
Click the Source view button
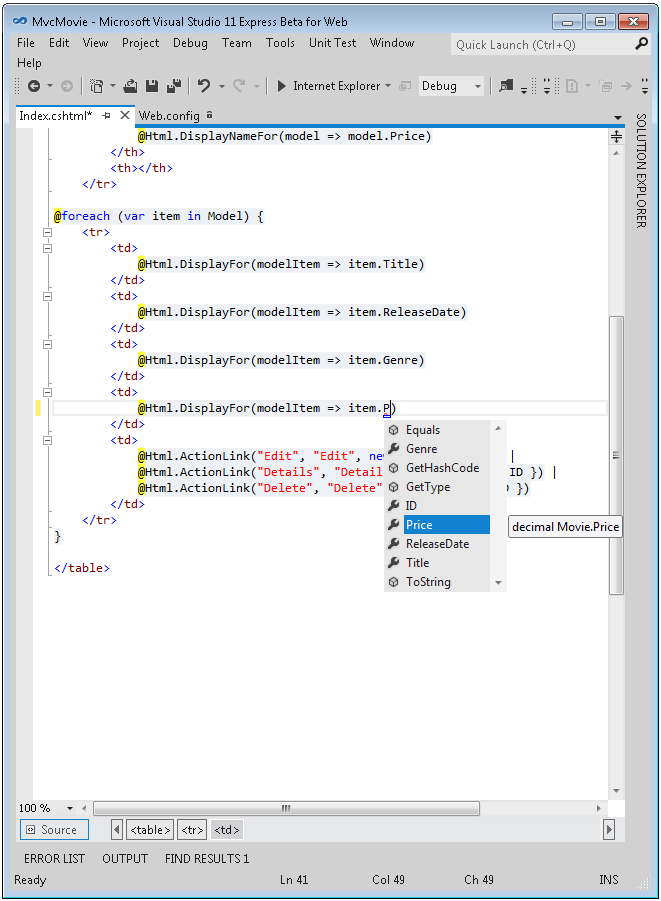(54, 830)
